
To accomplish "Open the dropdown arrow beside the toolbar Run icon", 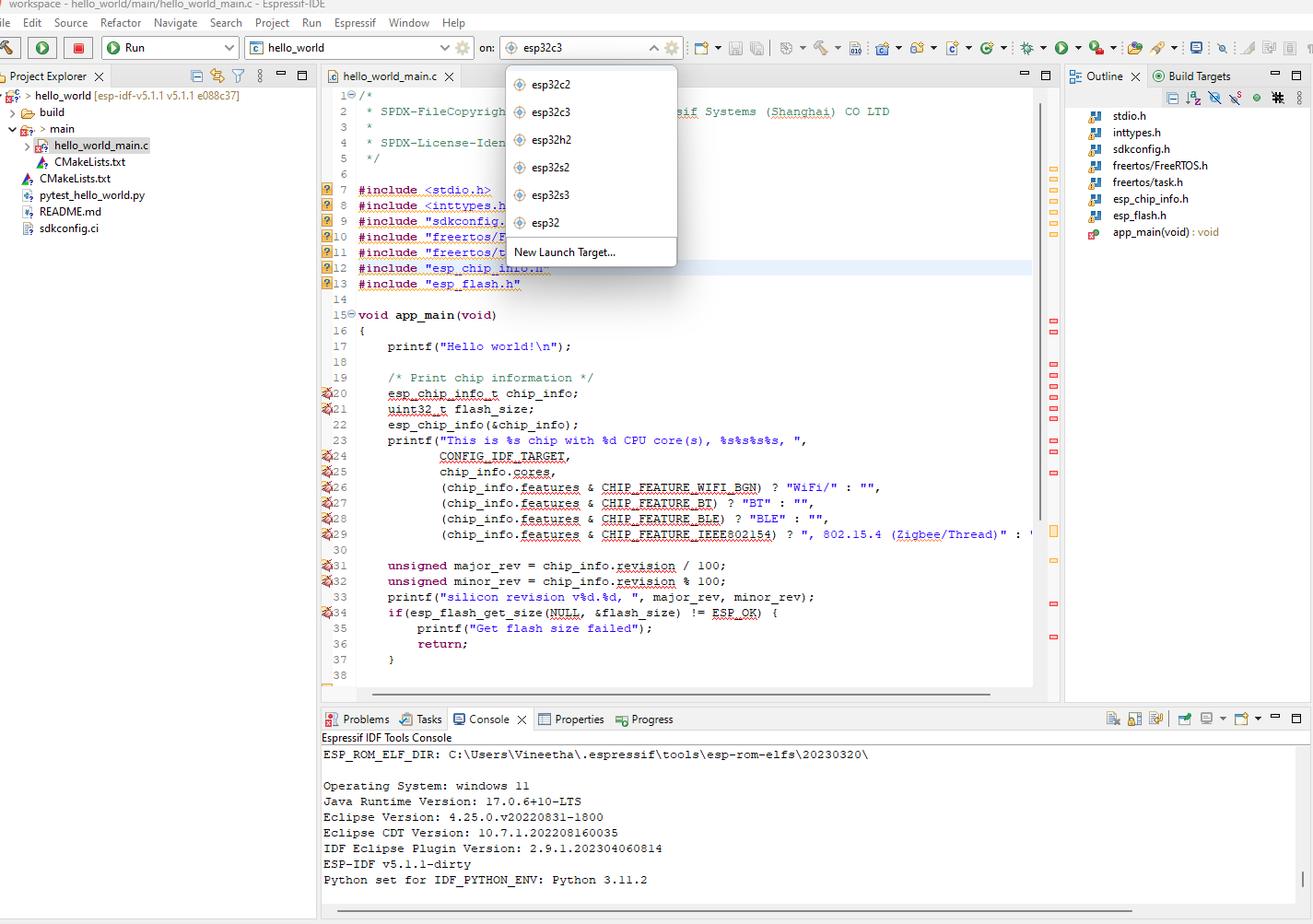I will click(x=1078, y=48).
